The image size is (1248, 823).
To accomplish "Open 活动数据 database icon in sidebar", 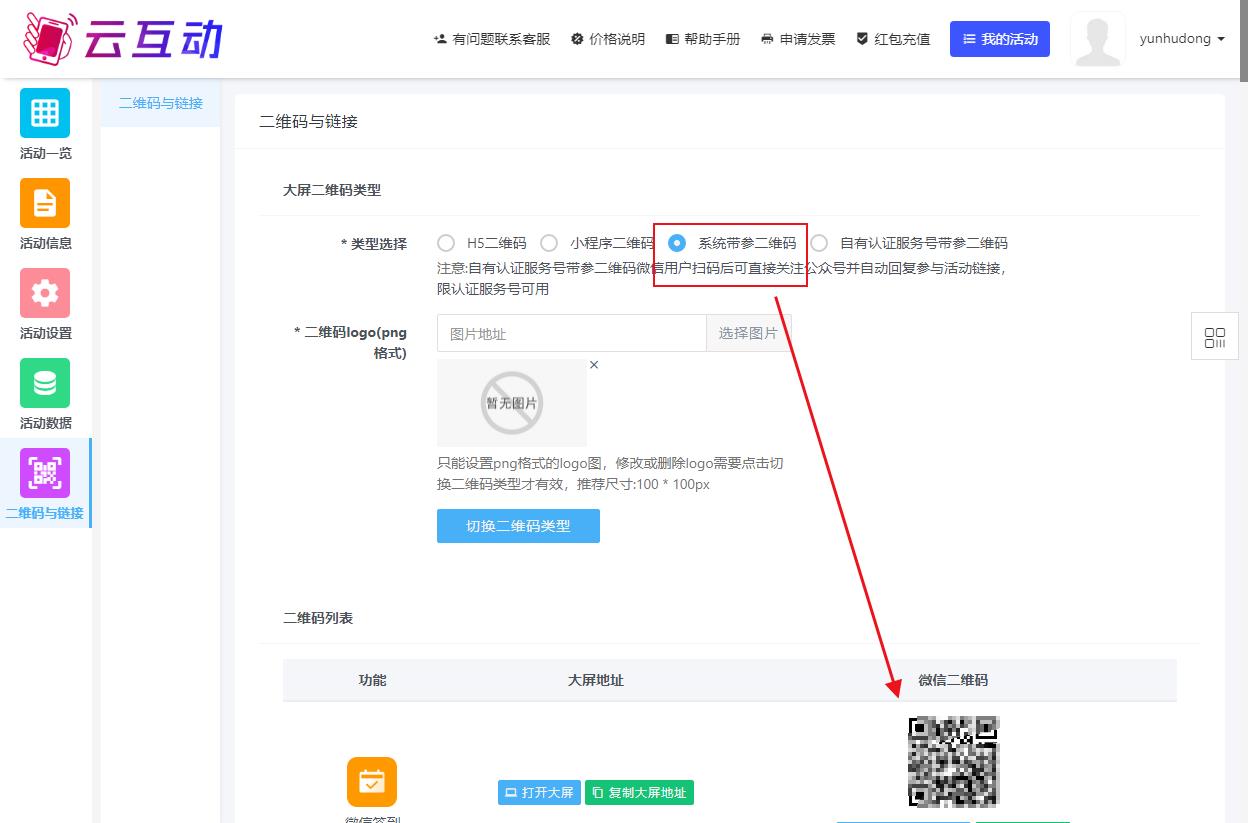I will click(45, 383).
